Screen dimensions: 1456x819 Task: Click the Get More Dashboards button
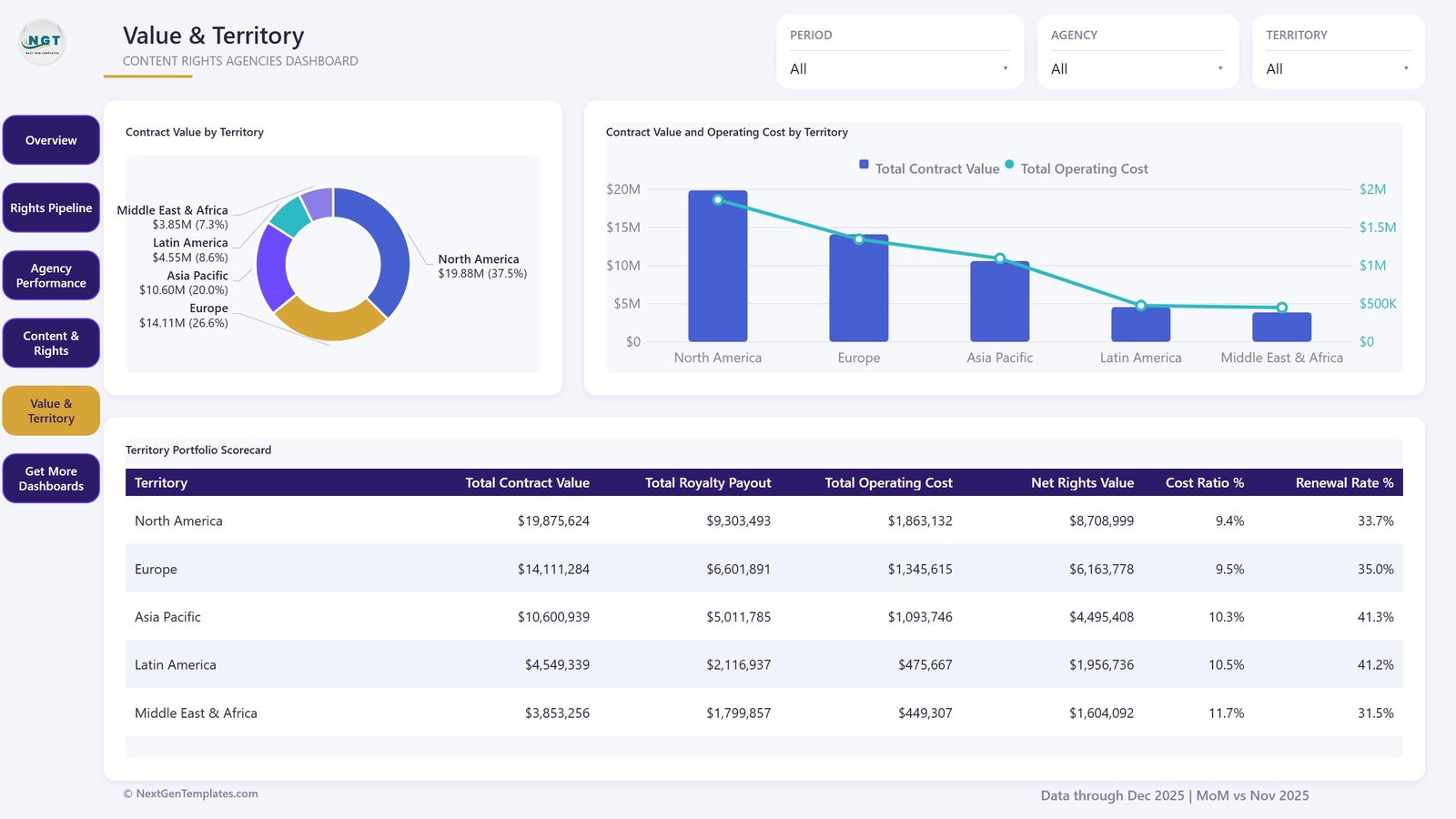coord(51,479)
